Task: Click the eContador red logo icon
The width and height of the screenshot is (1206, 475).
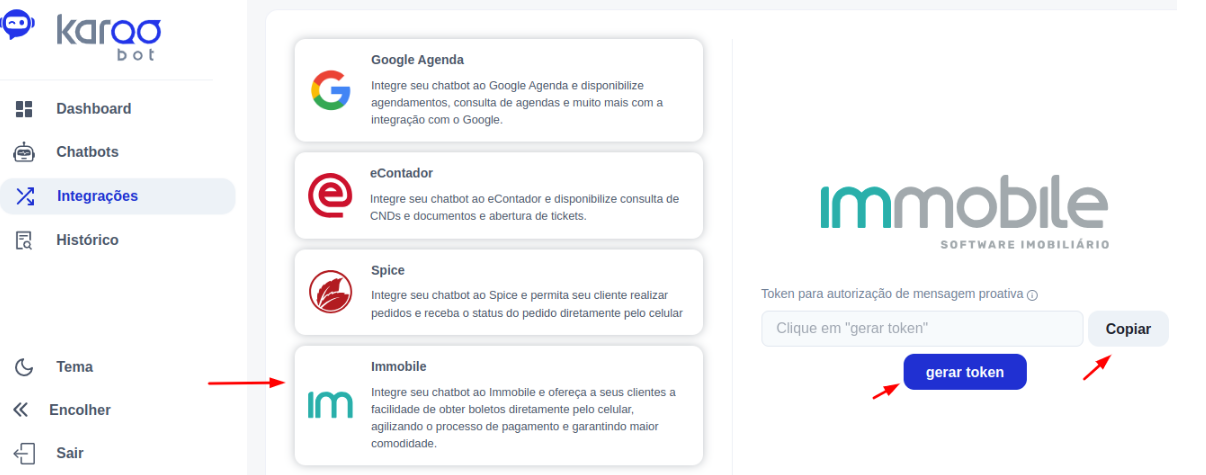Action: click(330, 195)
